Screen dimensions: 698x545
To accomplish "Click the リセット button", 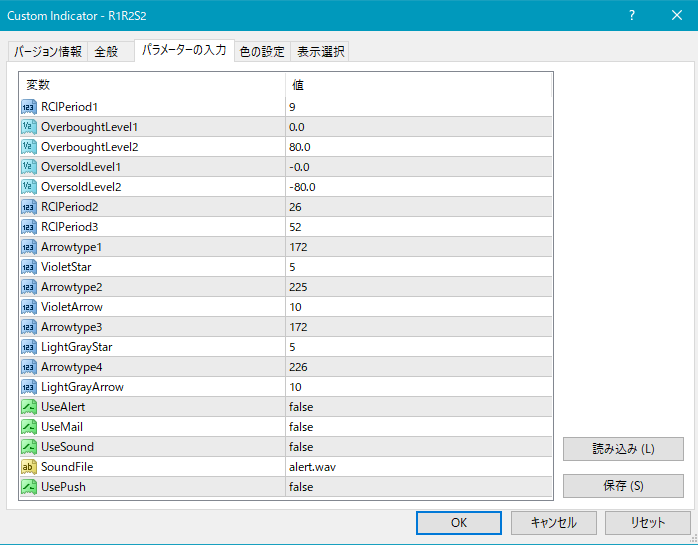I will (x=648, y=523).
